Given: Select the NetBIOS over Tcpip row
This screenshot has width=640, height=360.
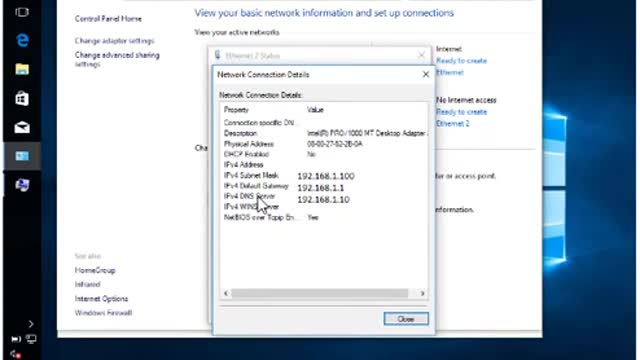Looking at the screenshot, I should pyautogui.click(x=324, y=218).
